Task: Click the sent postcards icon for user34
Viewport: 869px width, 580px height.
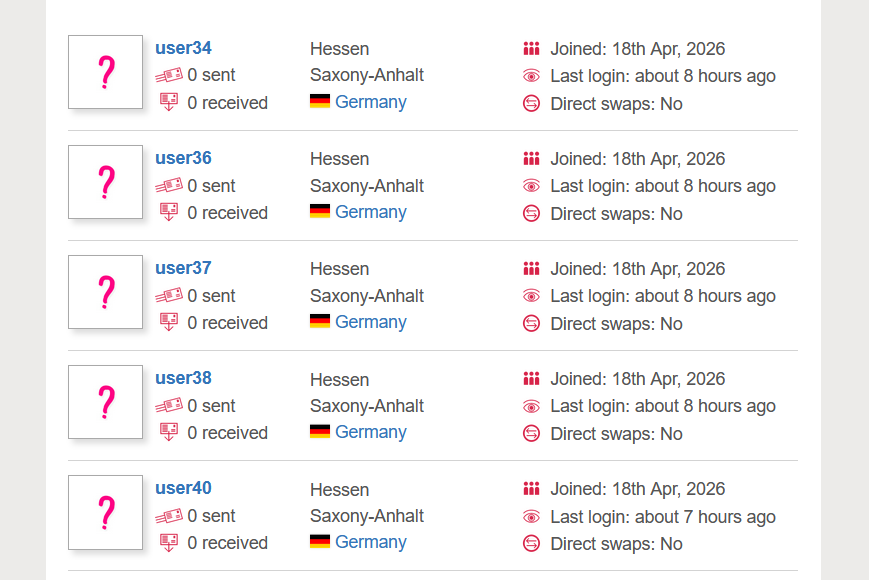Action: point(169,75)
